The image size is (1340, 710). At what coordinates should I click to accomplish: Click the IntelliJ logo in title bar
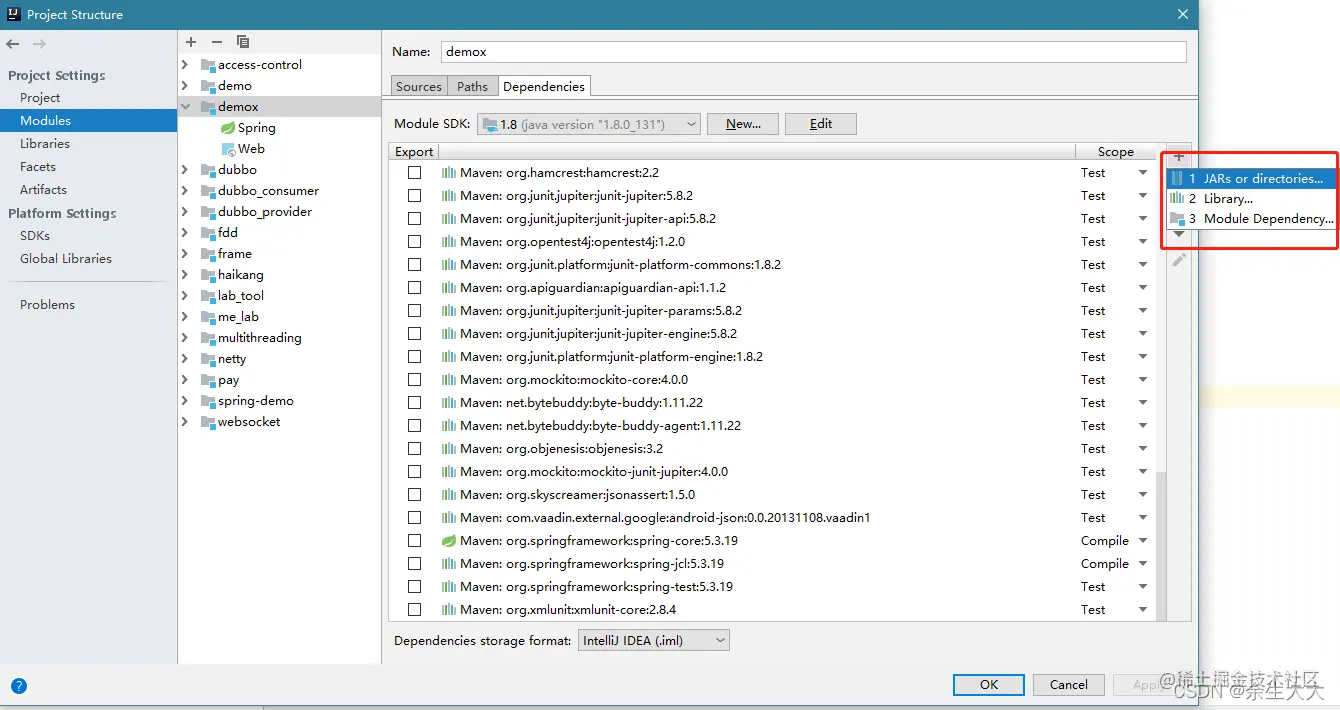tap(12, 14)
